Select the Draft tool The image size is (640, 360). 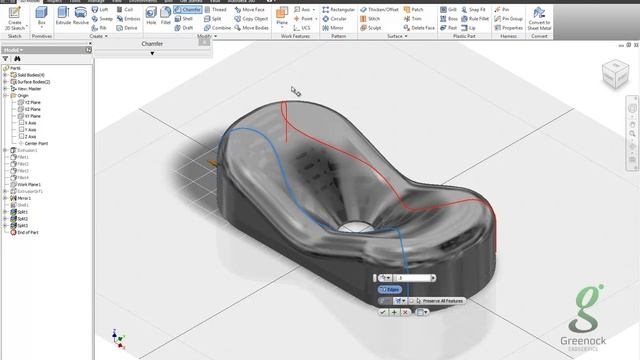point(184,28)
